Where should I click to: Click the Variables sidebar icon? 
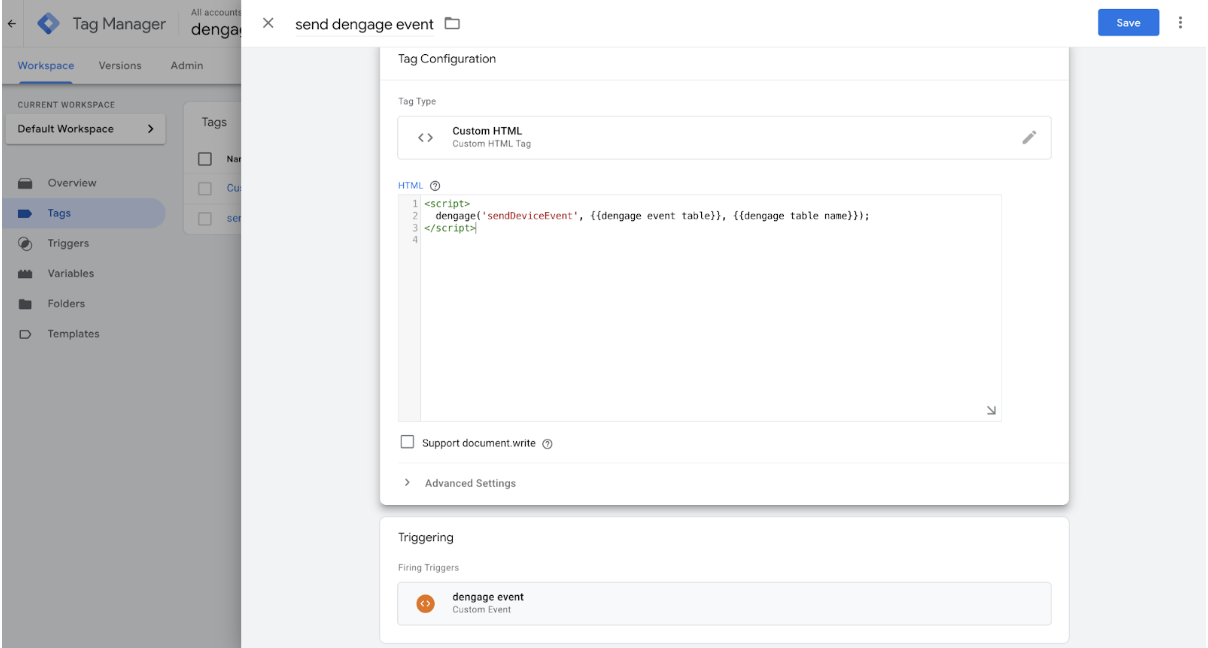pyautogui.click(x=26, y=273)
